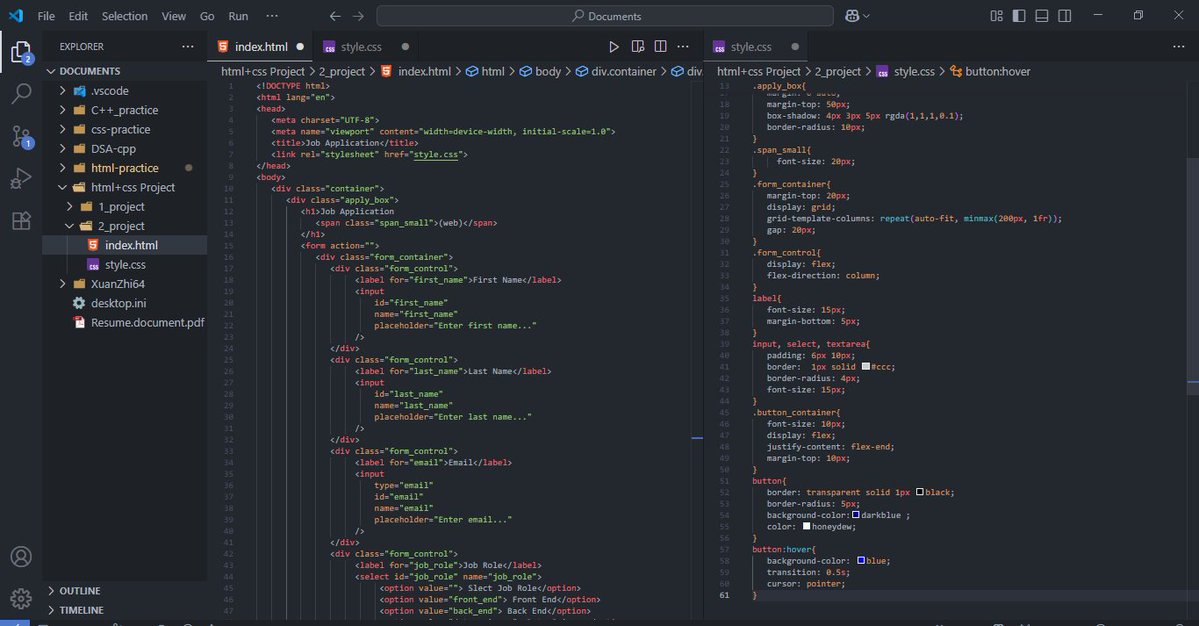1199x626 pixels.
Task: Open left editor More Actions menu
Action: coord(683,47)
